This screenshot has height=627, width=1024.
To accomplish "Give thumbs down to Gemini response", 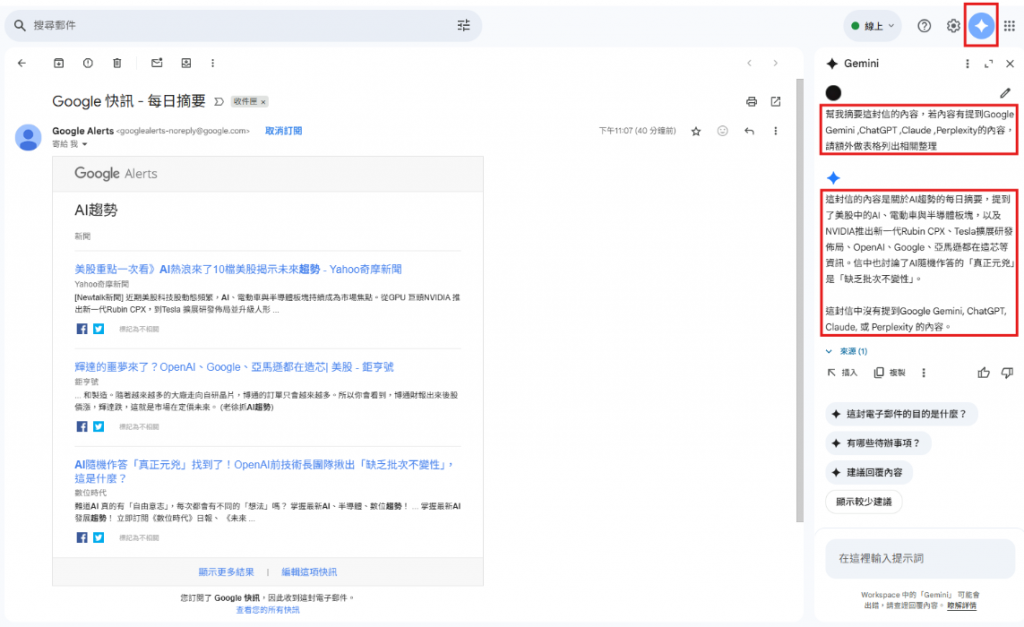I will coord(1007,372).
